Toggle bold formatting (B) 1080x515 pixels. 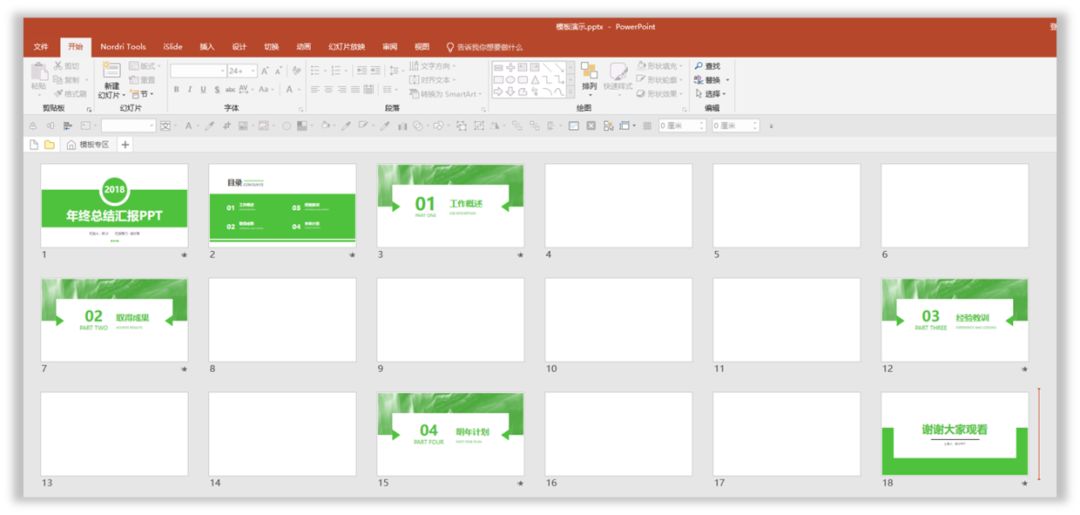click(x=176, y=90)
